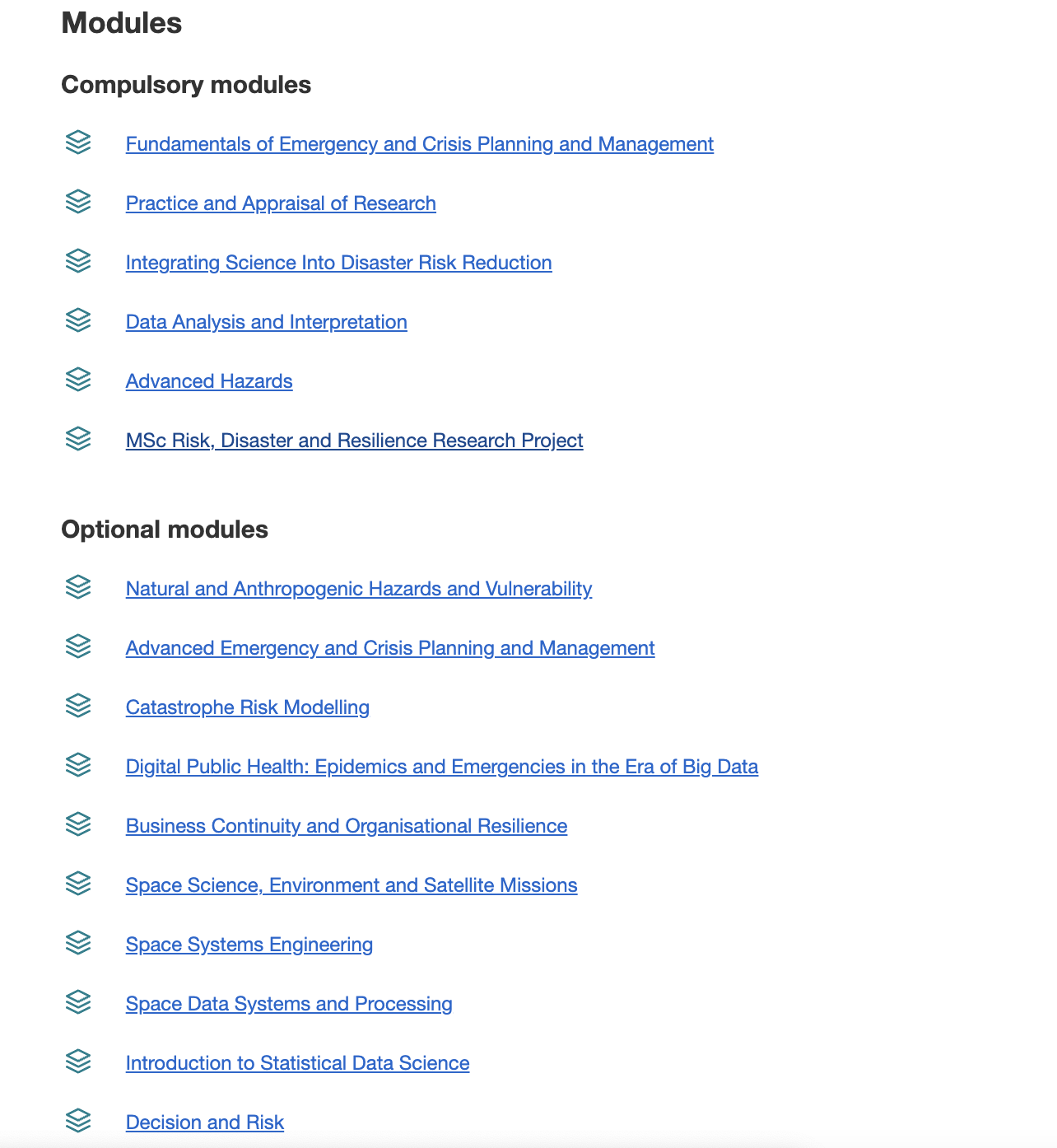This screenshot has width=1057, height=1148.
Task: Open the MSc Risk, Disaster and Resilience Research Project
Action: (x=355, y=441)
